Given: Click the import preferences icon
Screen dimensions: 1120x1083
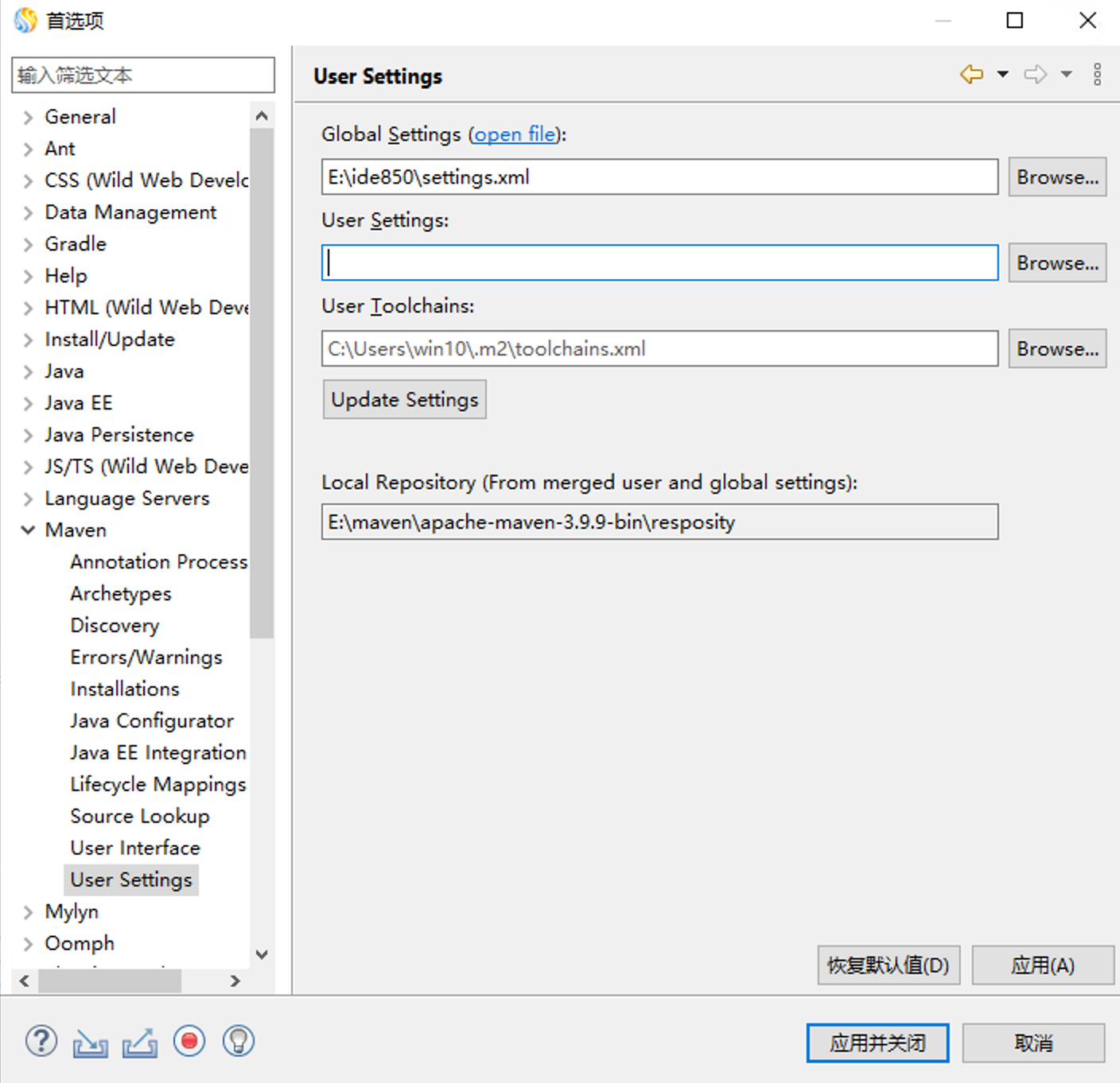Looking at the screenshot, I should pyautogui.click(x=91, y=1042).
